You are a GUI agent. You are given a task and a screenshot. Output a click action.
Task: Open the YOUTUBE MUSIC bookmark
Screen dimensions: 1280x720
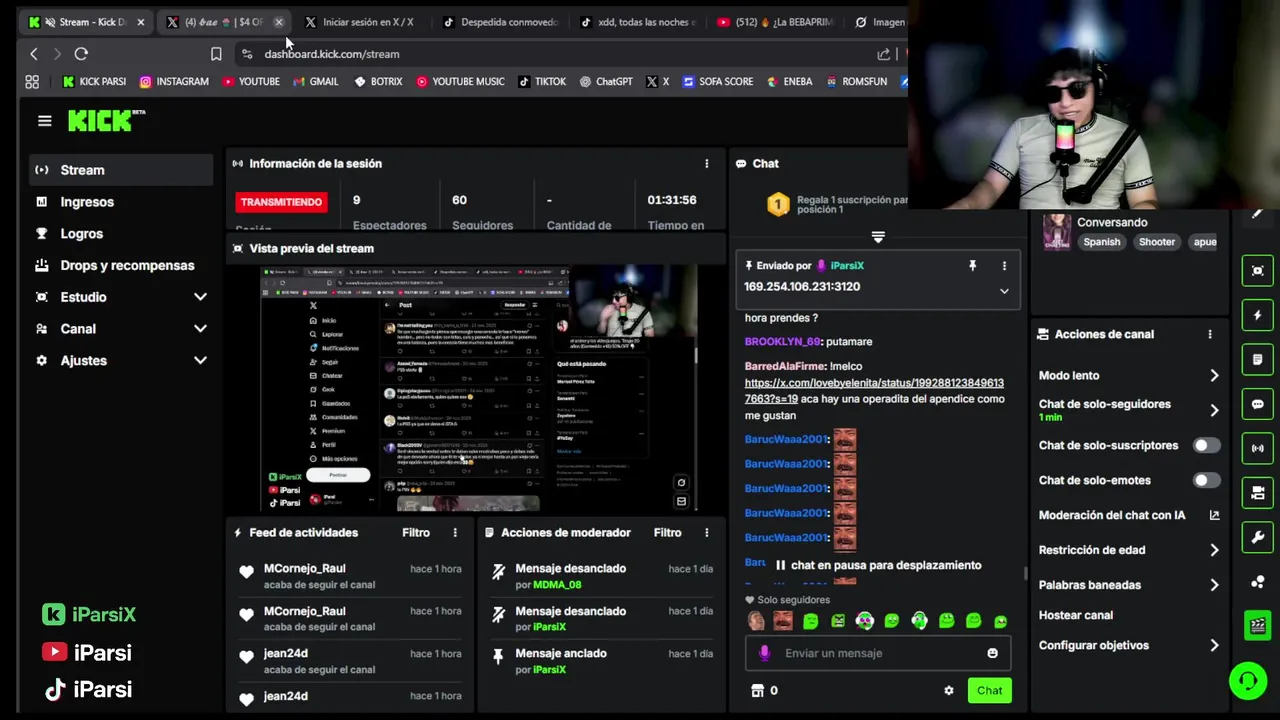460,82
